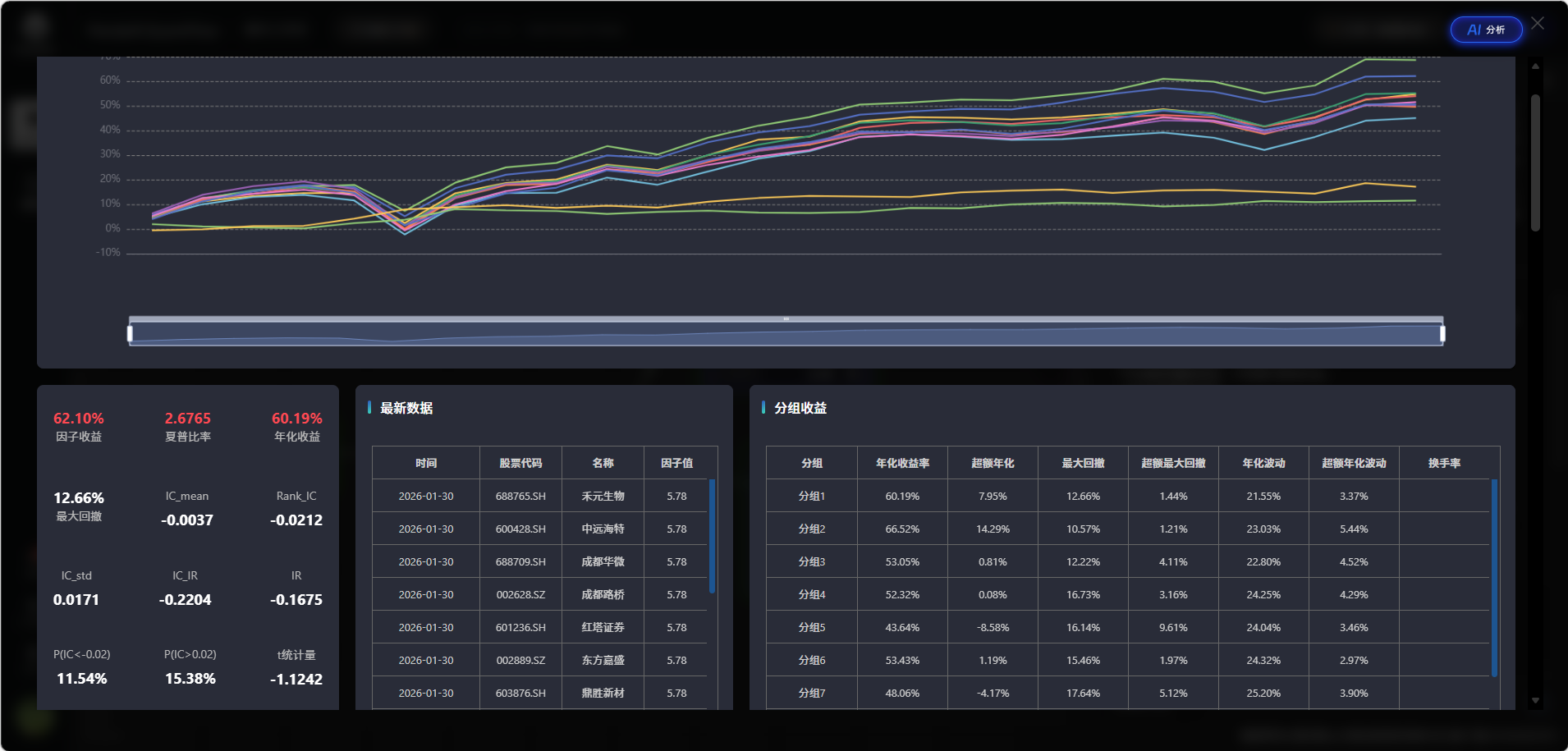Screen dimensions: 1568x751
Task: Click the 最新数据 table scrollbar
Action: [x=712, y=536]
